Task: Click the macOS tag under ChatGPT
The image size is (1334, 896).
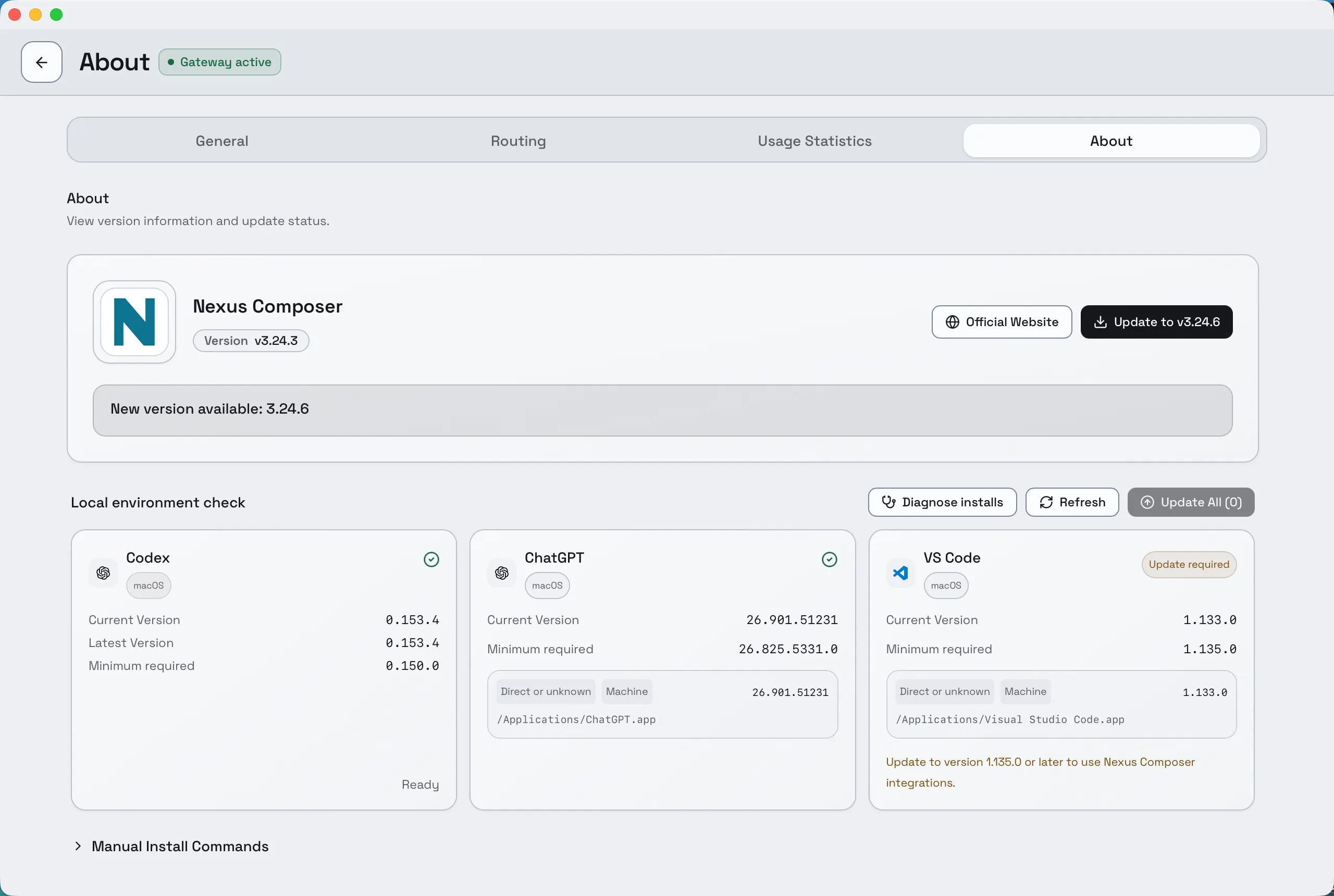Action: (x=547, y=585)
